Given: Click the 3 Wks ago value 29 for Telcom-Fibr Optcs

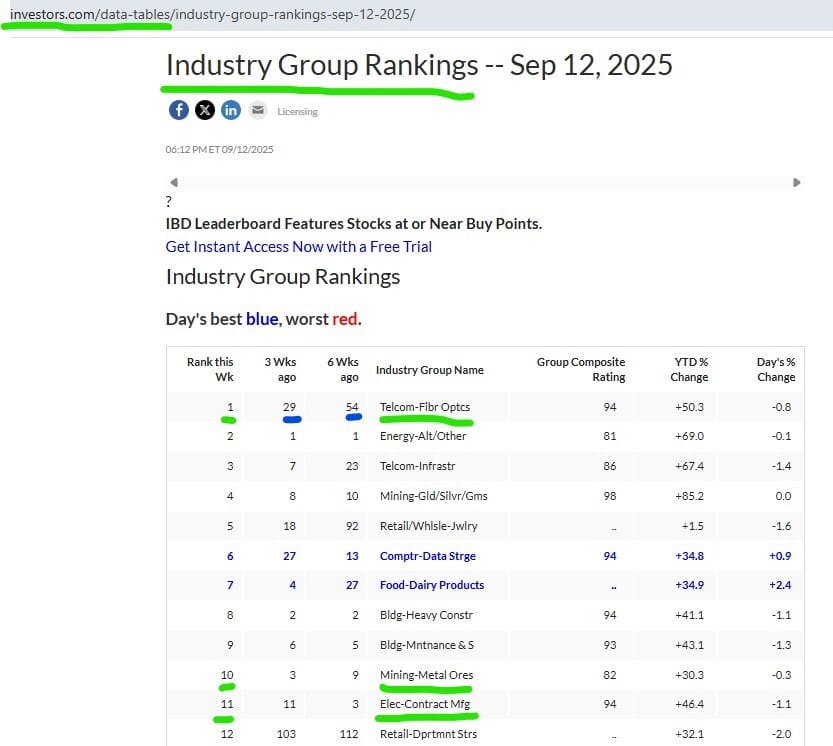Looking at the screenshot, I should tap(290, 407).
